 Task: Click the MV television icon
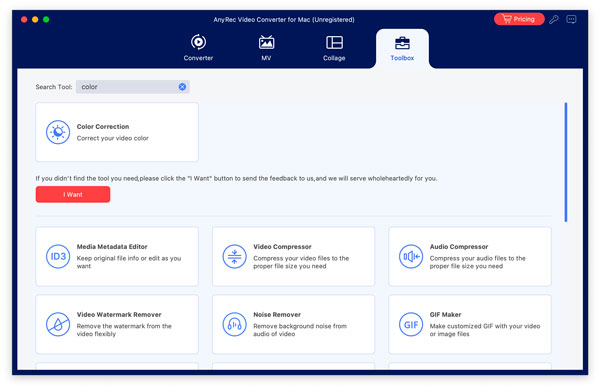tap(266, 42)
